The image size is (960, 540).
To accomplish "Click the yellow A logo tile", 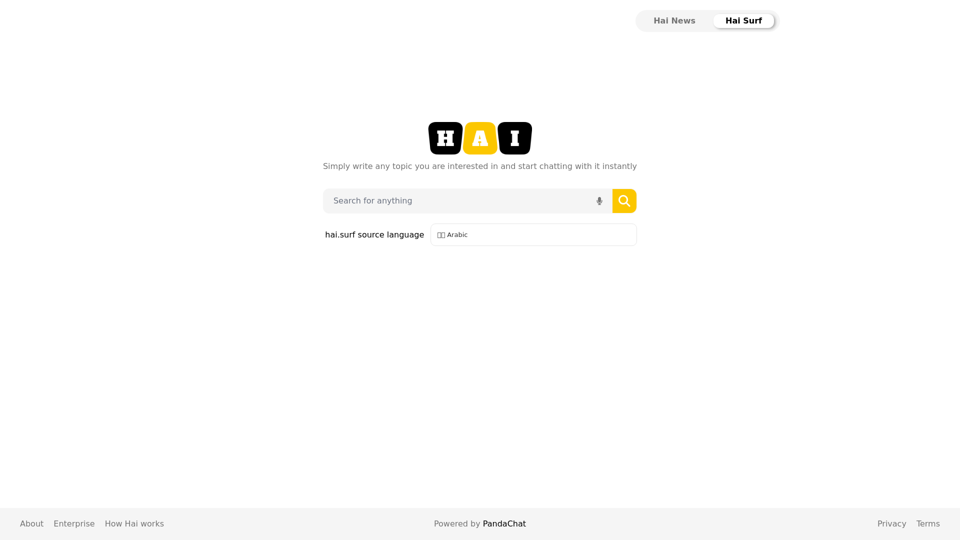I will pos(480,138).
